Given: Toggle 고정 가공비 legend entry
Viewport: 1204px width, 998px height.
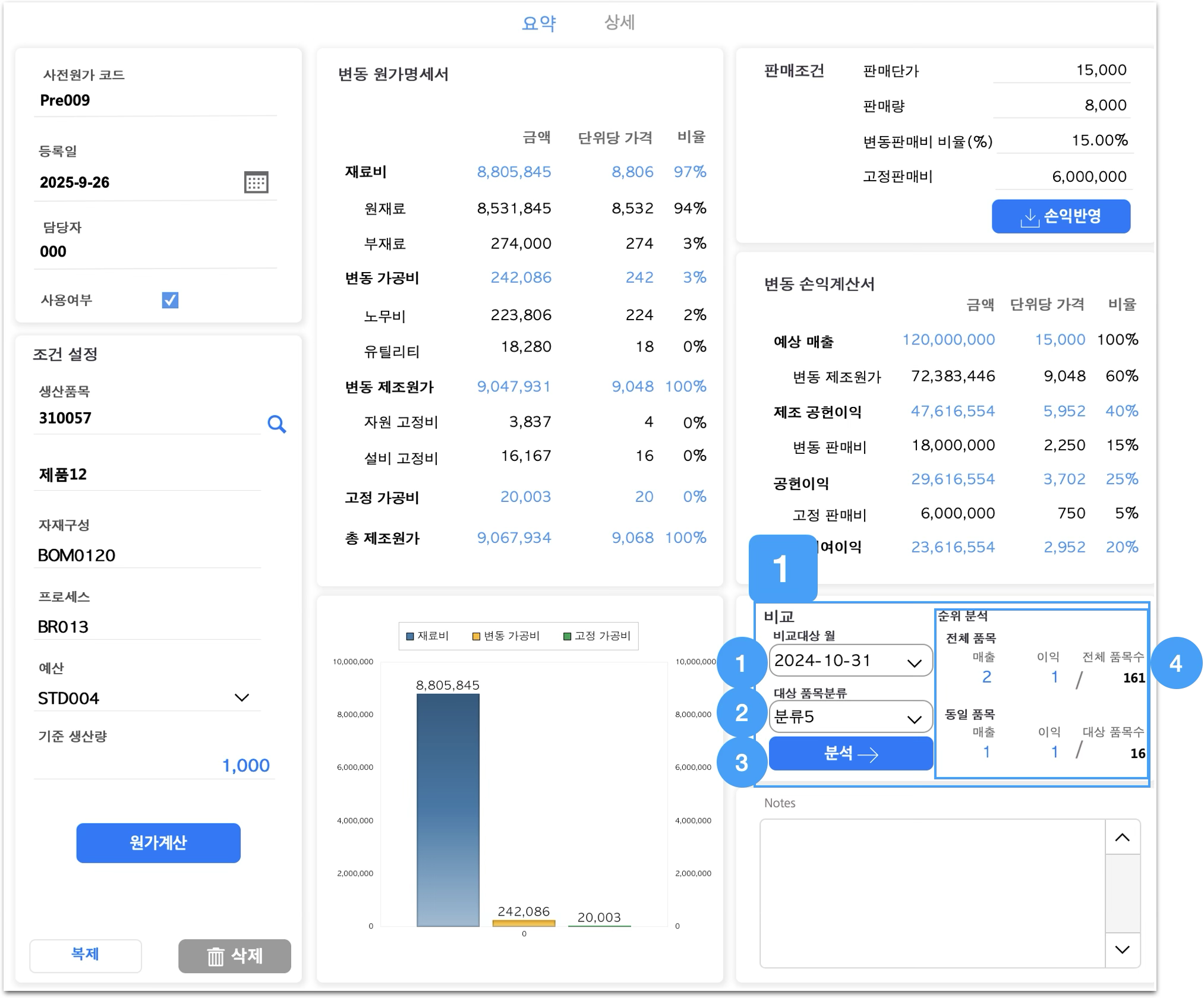Looking at the screenshot, I should [597, 636].
